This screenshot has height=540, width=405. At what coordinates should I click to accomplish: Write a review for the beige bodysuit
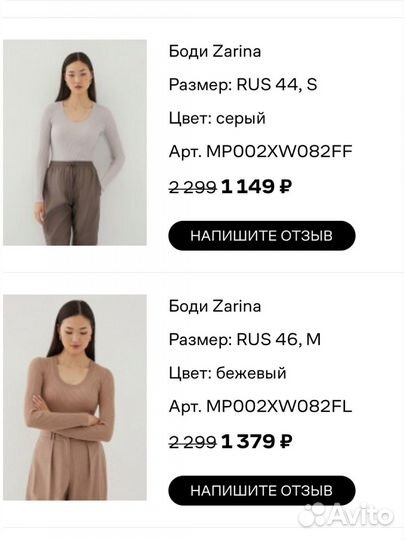[x=262, y=490]
